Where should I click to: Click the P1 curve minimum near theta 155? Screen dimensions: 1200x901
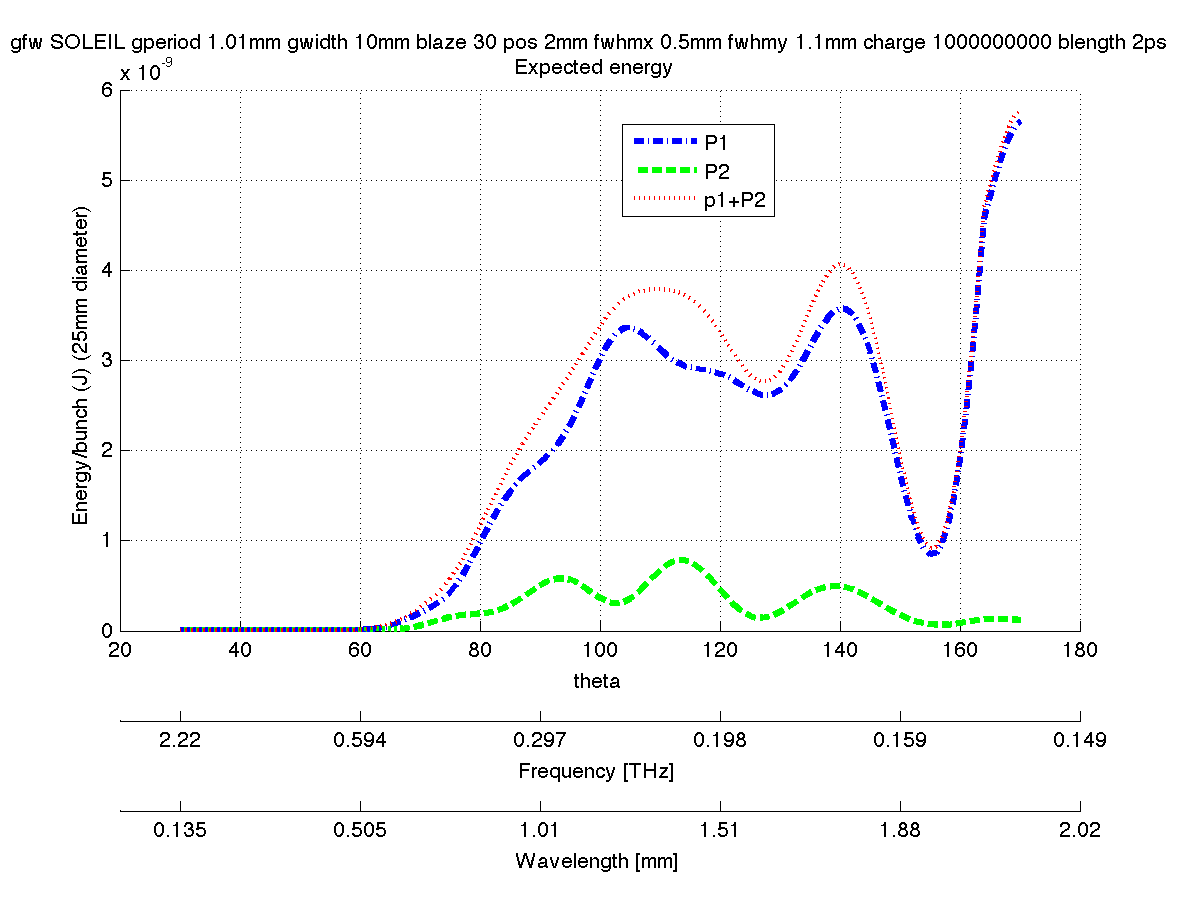coord(932,552)
